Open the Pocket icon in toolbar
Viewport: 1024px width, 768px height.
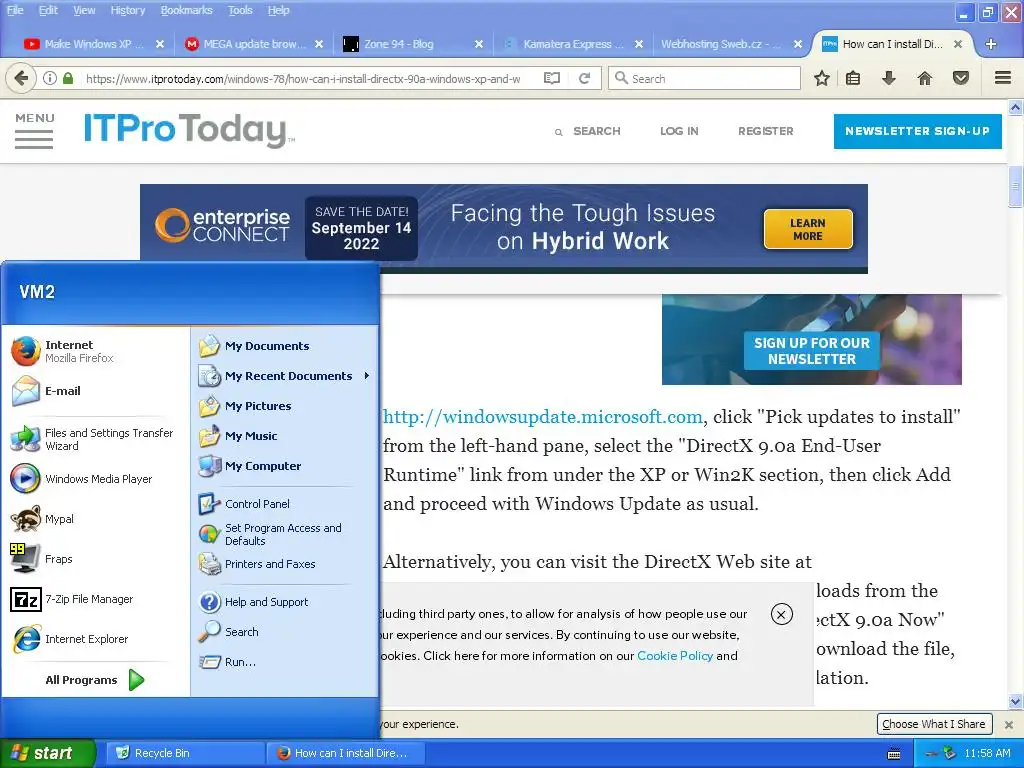click(x=961, y=78)
